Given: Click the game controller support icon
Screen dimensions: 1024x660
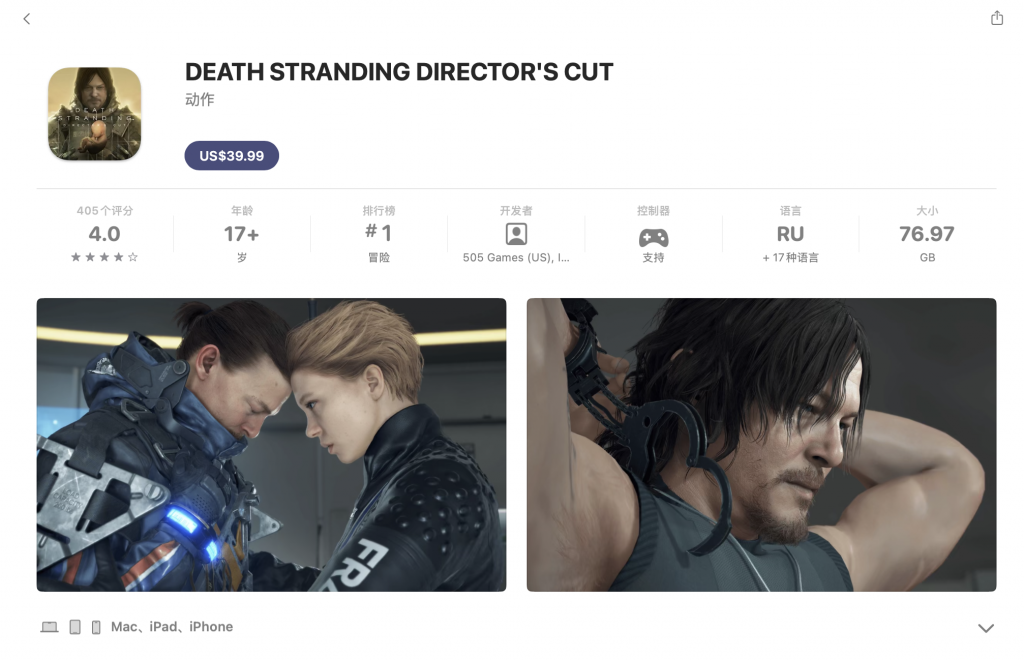Looking at the screenshot, I should pos(653,237).
